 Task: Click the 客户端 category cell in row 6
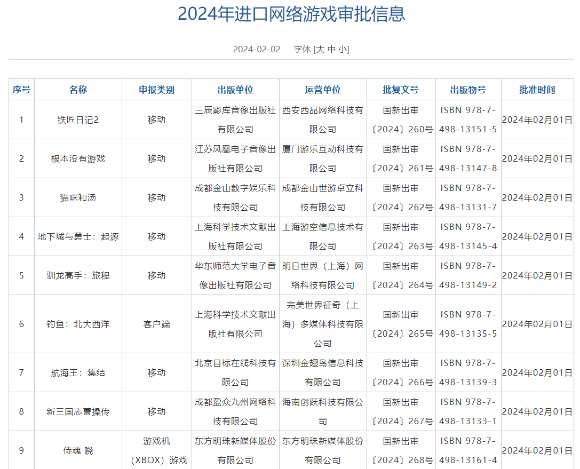point(156,324)
